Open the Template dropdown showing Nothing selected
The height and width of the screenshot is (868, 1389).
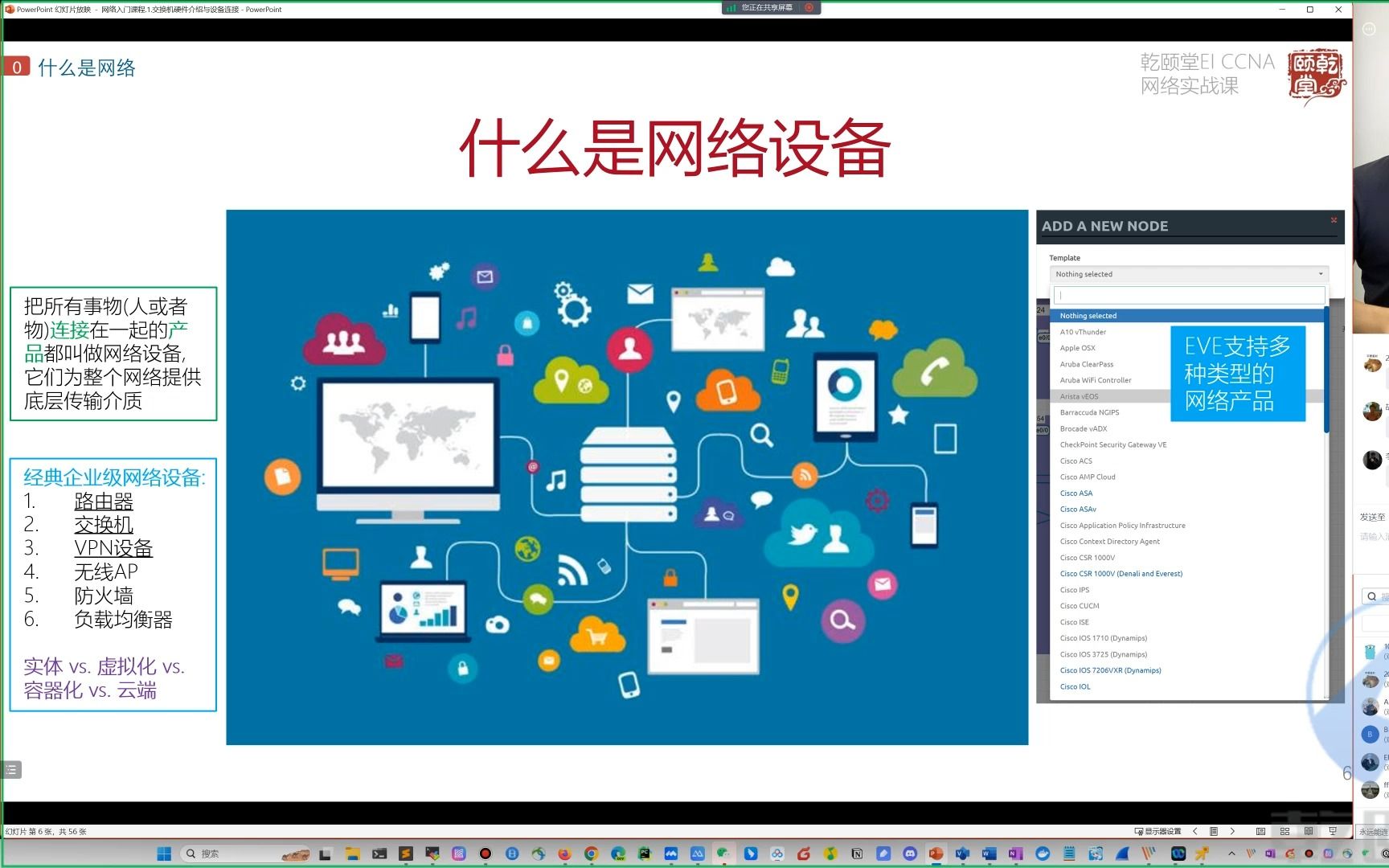[x=1189, y=274]
